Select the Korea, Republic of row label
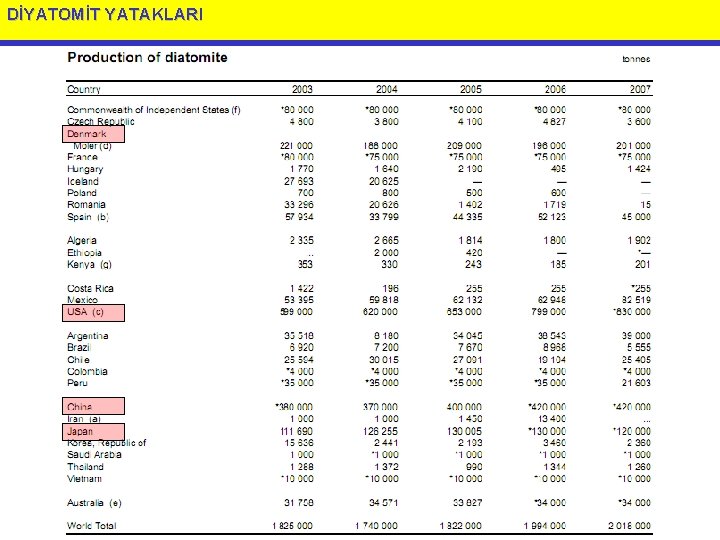Screen dimensions: 720x540 tap(107, 443)
